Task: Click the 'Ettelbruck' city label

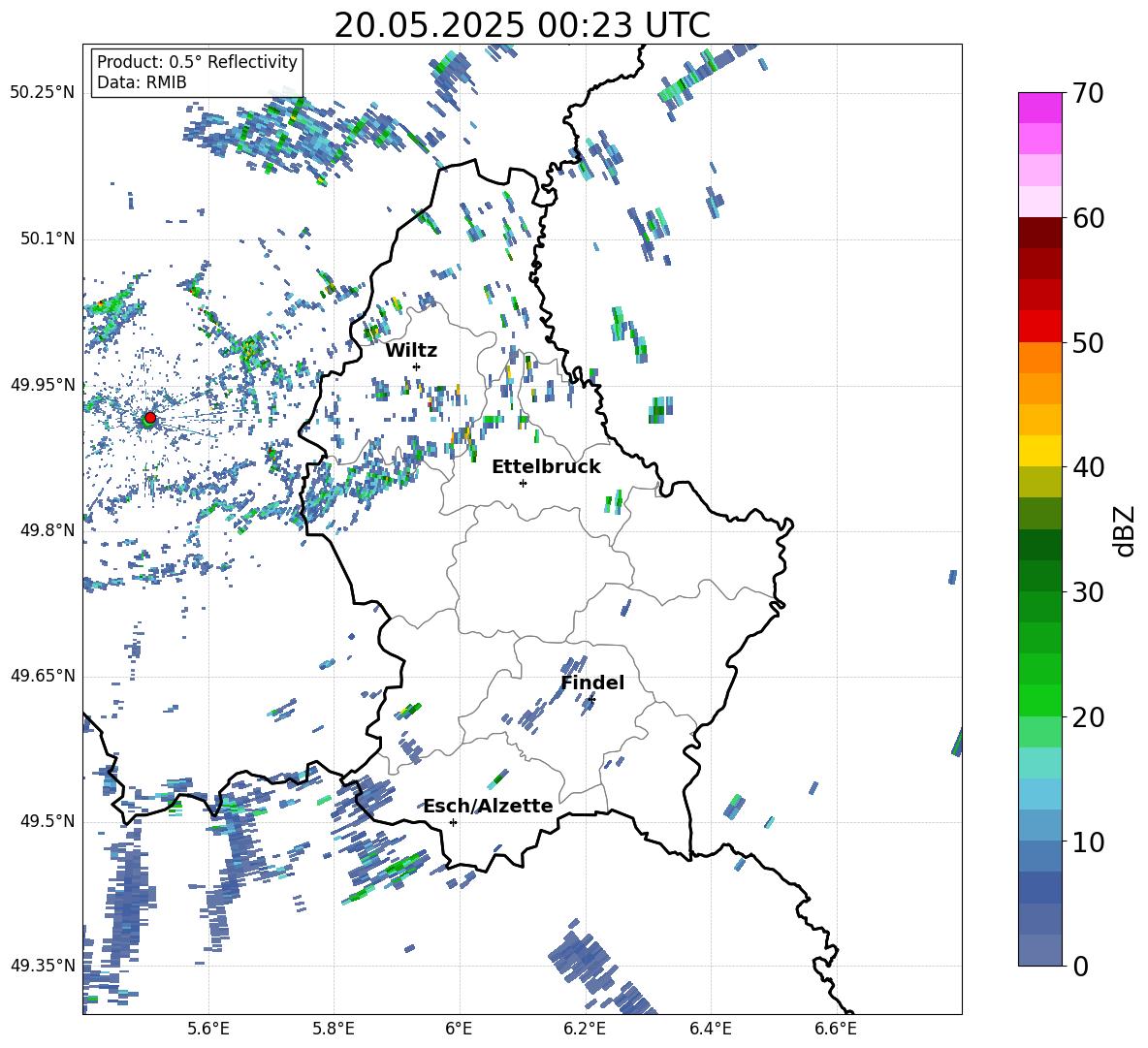Action: pyautogui.click(x=546, y=467)
